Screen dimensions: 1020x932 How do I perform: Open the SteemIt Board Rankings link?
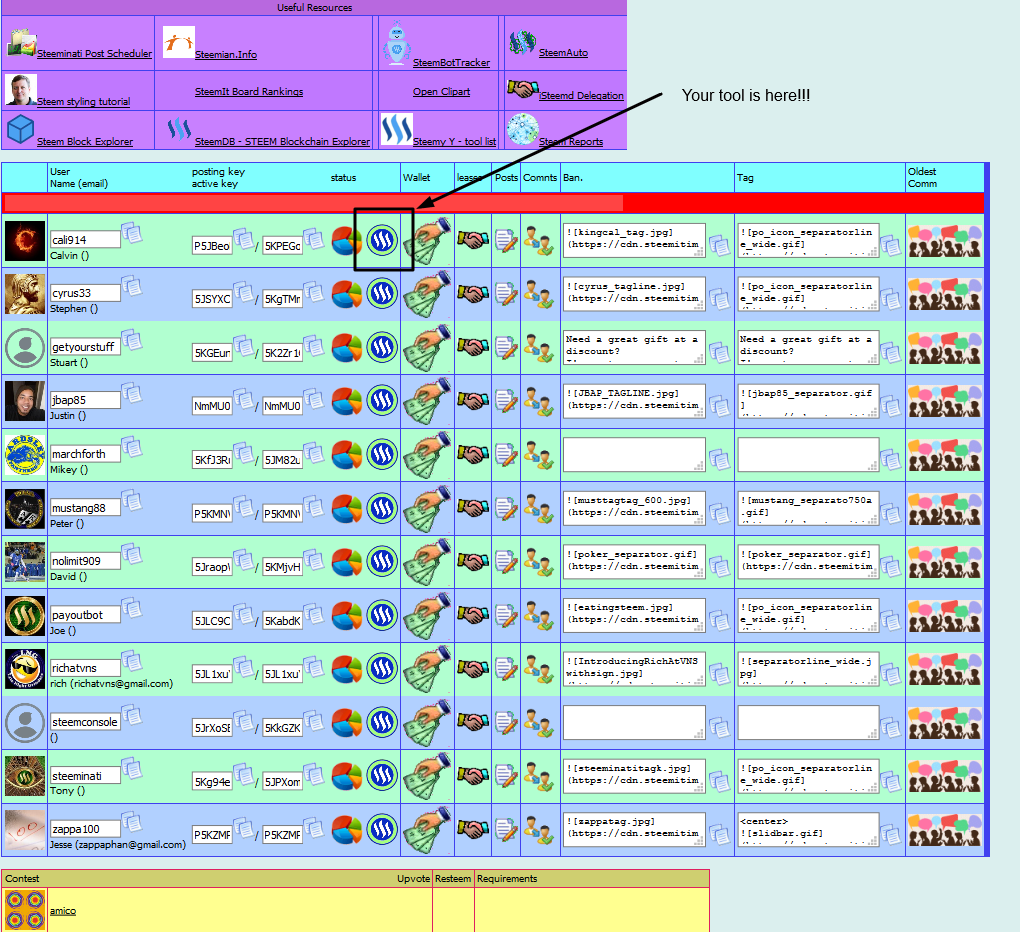(x=249, y=92)
